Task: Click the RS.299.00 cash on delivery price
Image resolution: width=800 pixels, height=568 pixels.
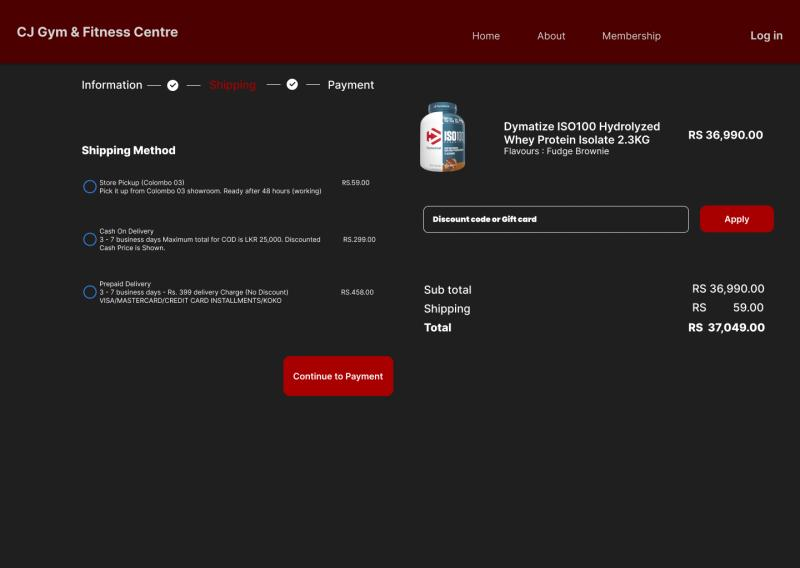Action: coord(359,239)
